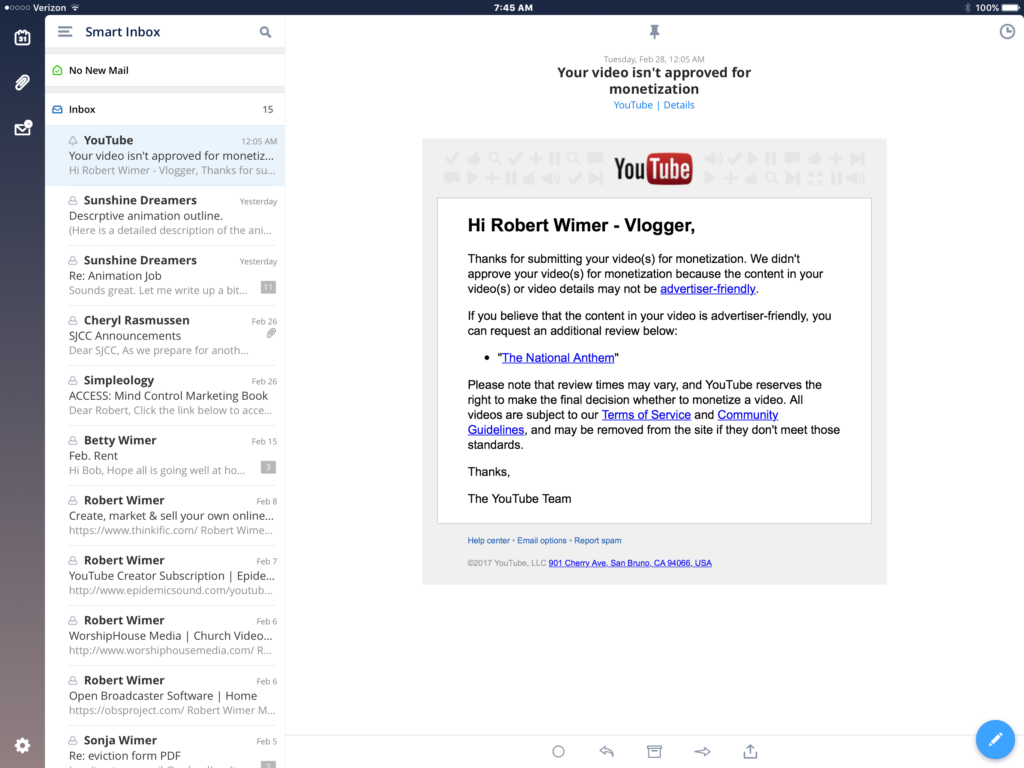Click the YouTube logo in the email
The width and height of the screenshot is (1024, 768).
point(653,169)
